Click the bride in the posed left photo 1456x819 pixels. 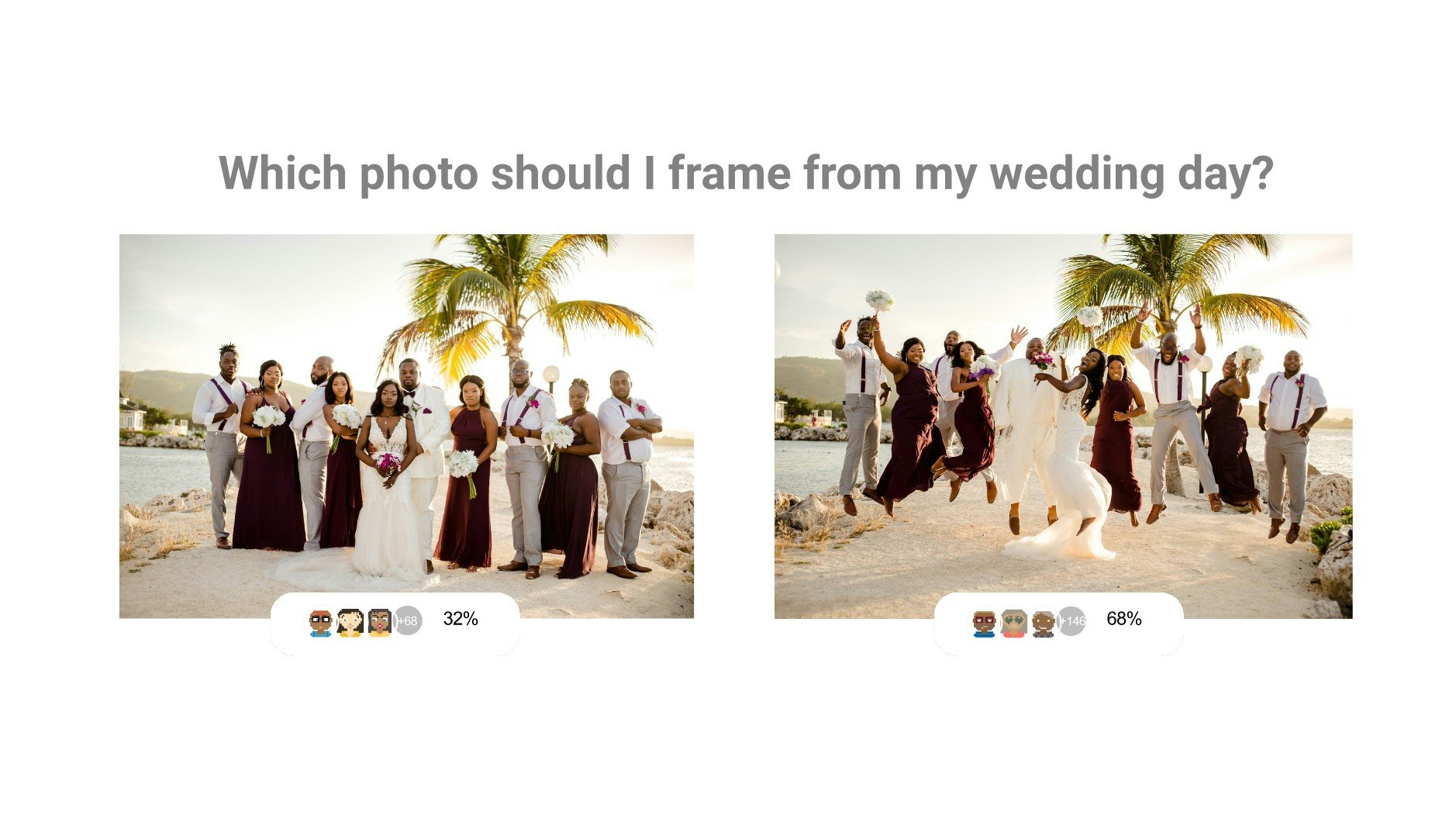[x=386, y=481]
